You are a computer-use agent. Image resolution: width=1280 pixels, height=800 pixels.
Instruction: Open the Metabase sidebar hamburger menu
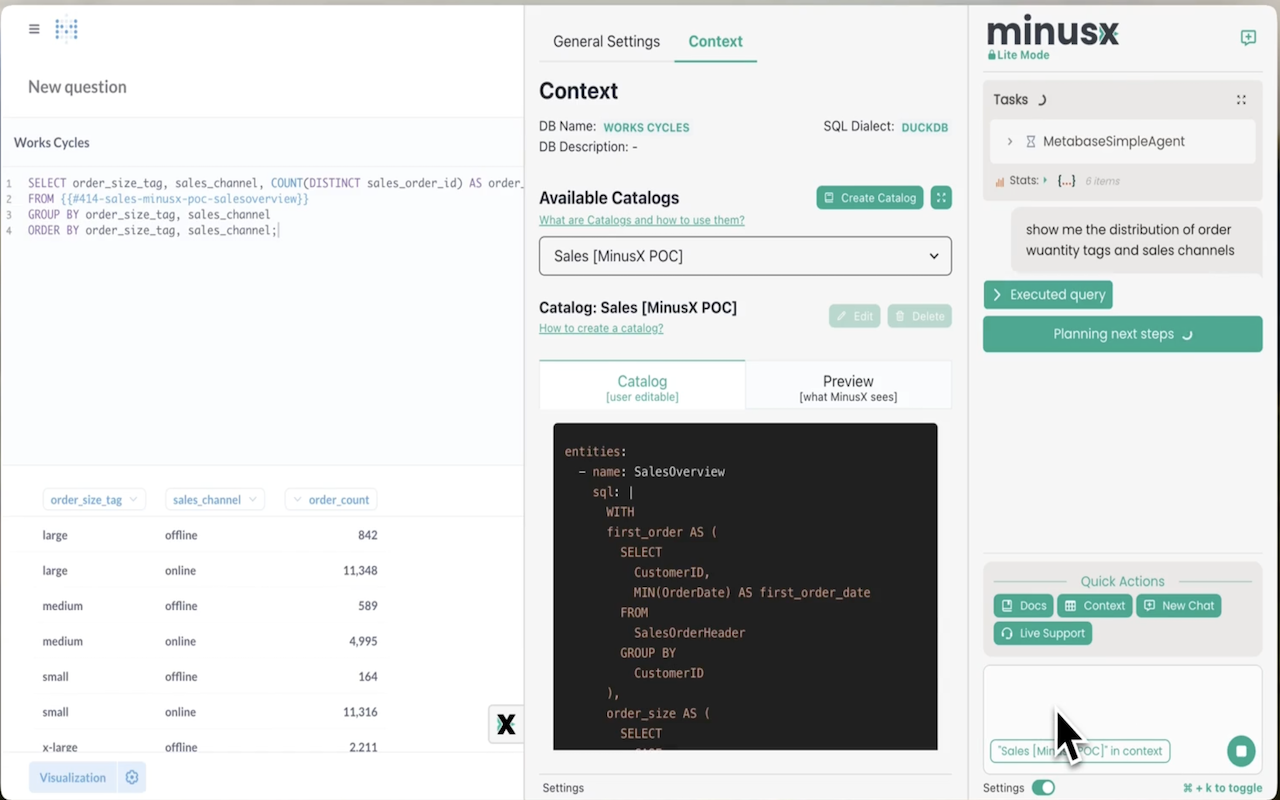tap(33, 29)
